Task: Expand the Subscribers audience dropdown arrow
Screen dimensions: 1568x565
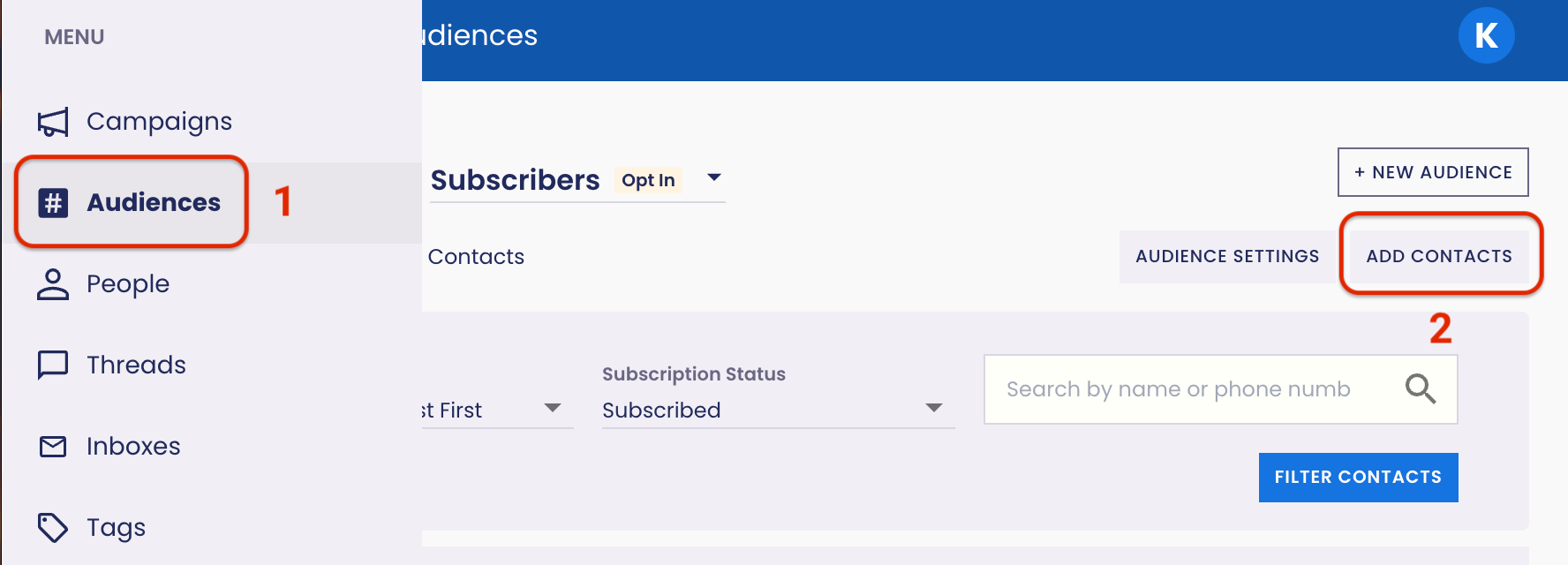Action: pos(714,178)
